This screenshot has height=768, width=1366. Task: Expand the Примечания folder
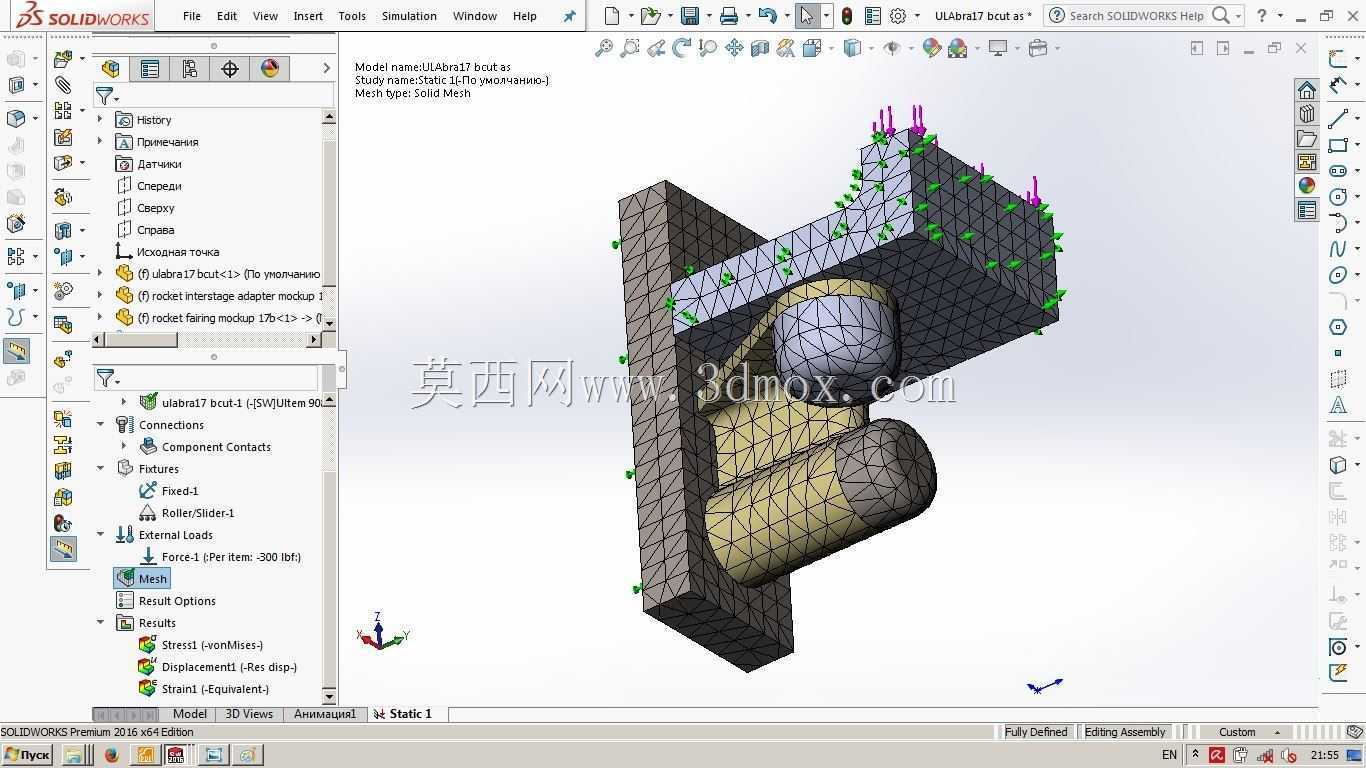100,142
